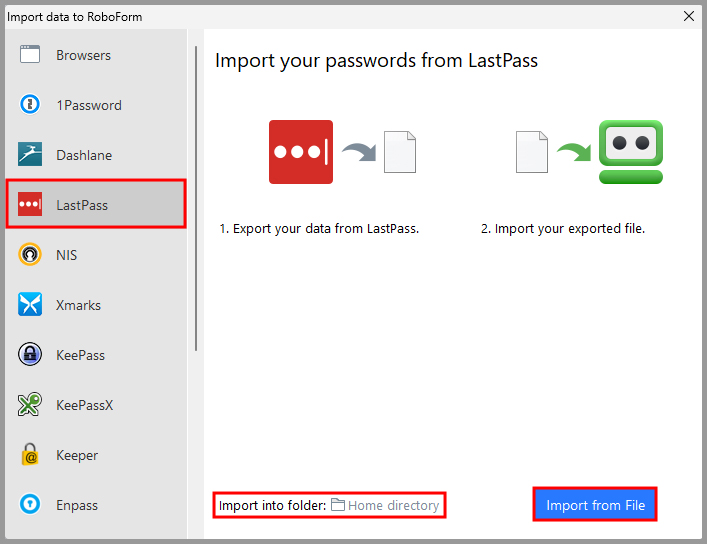Select the 1Password keyhole icon
Viewport: 707px width, 544px height.
[30, 105]
